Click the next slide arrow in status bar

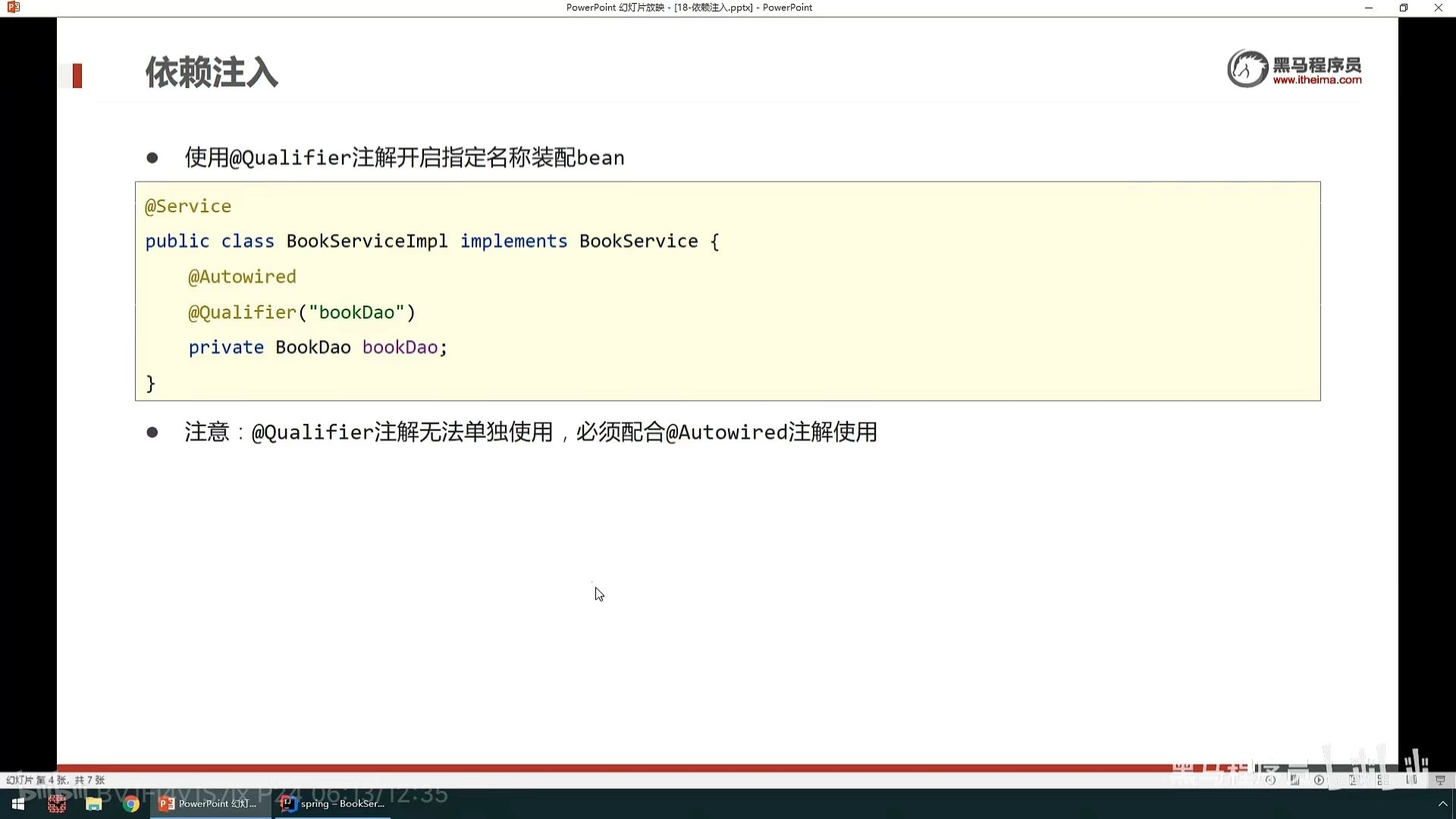coord(1319,780)
